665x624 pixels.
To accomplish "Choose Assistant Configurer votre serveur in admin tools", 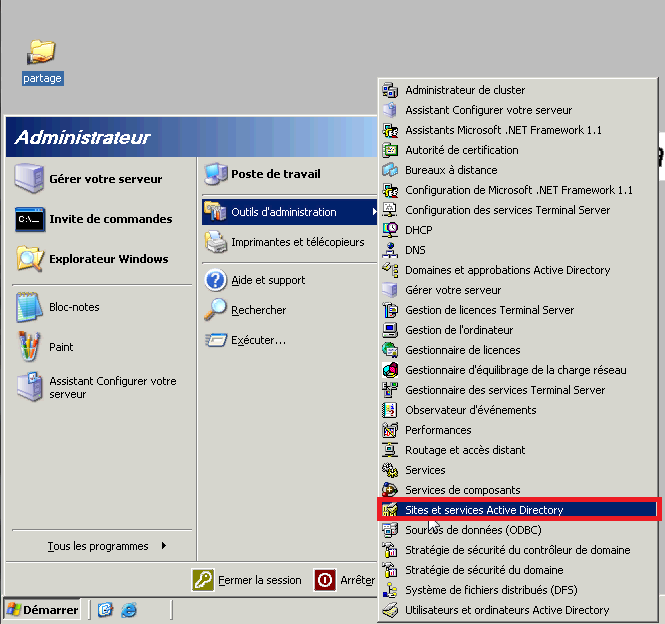I will [x=518, y=110].
